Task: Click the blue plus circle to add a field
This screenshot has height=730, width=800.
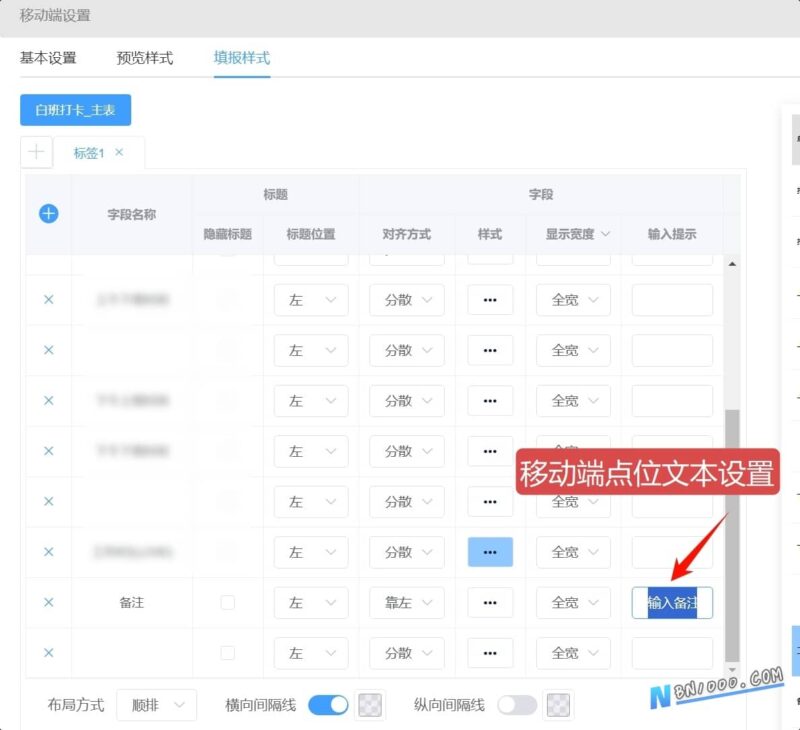Action: (48, 214)
